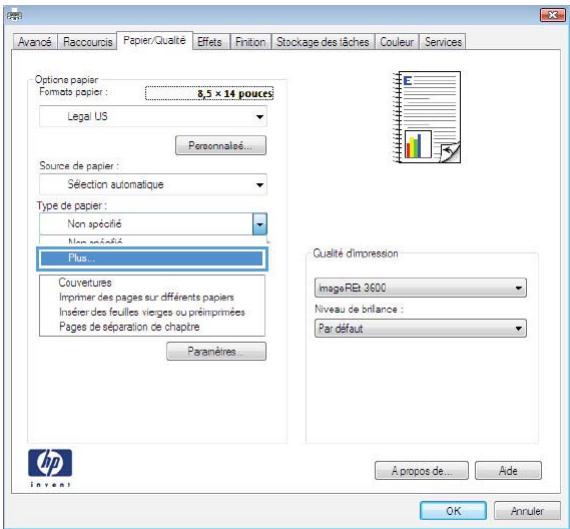The width and height of the screenshot is (570, 529).
Task: Confirm with the OK button
Action: 453,511
